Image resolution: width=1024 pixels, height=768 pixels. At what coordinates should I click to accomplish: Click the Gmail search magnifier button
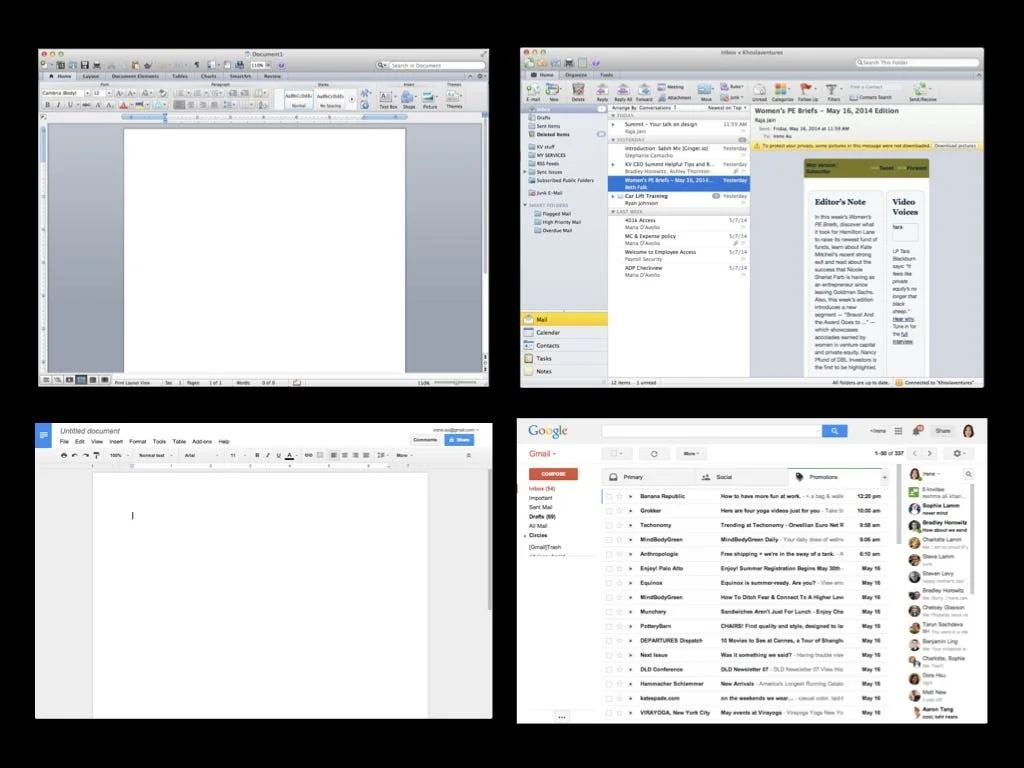[x=834, y=431]
